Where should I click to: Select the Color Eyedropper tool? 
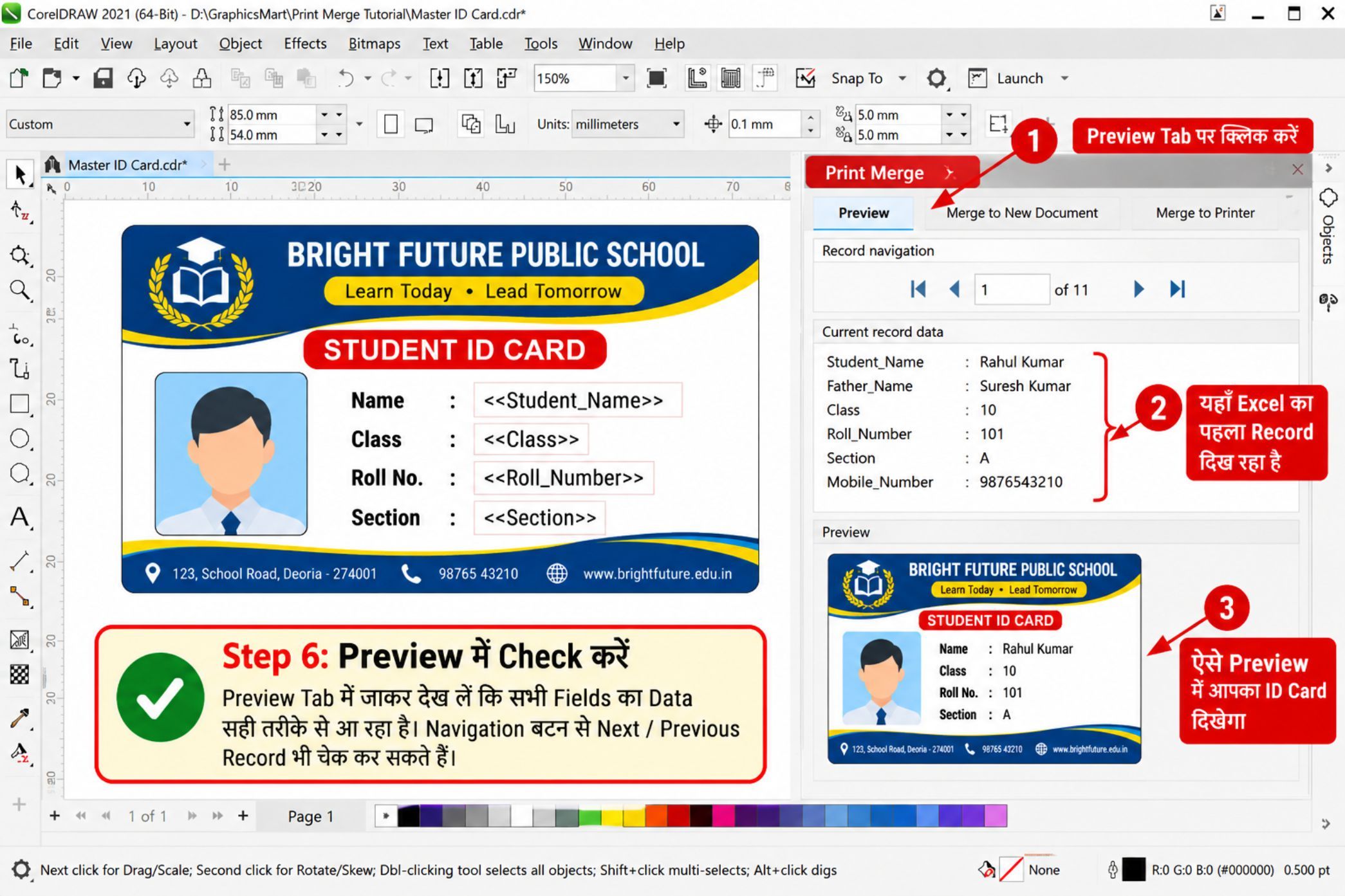point(20,718)
